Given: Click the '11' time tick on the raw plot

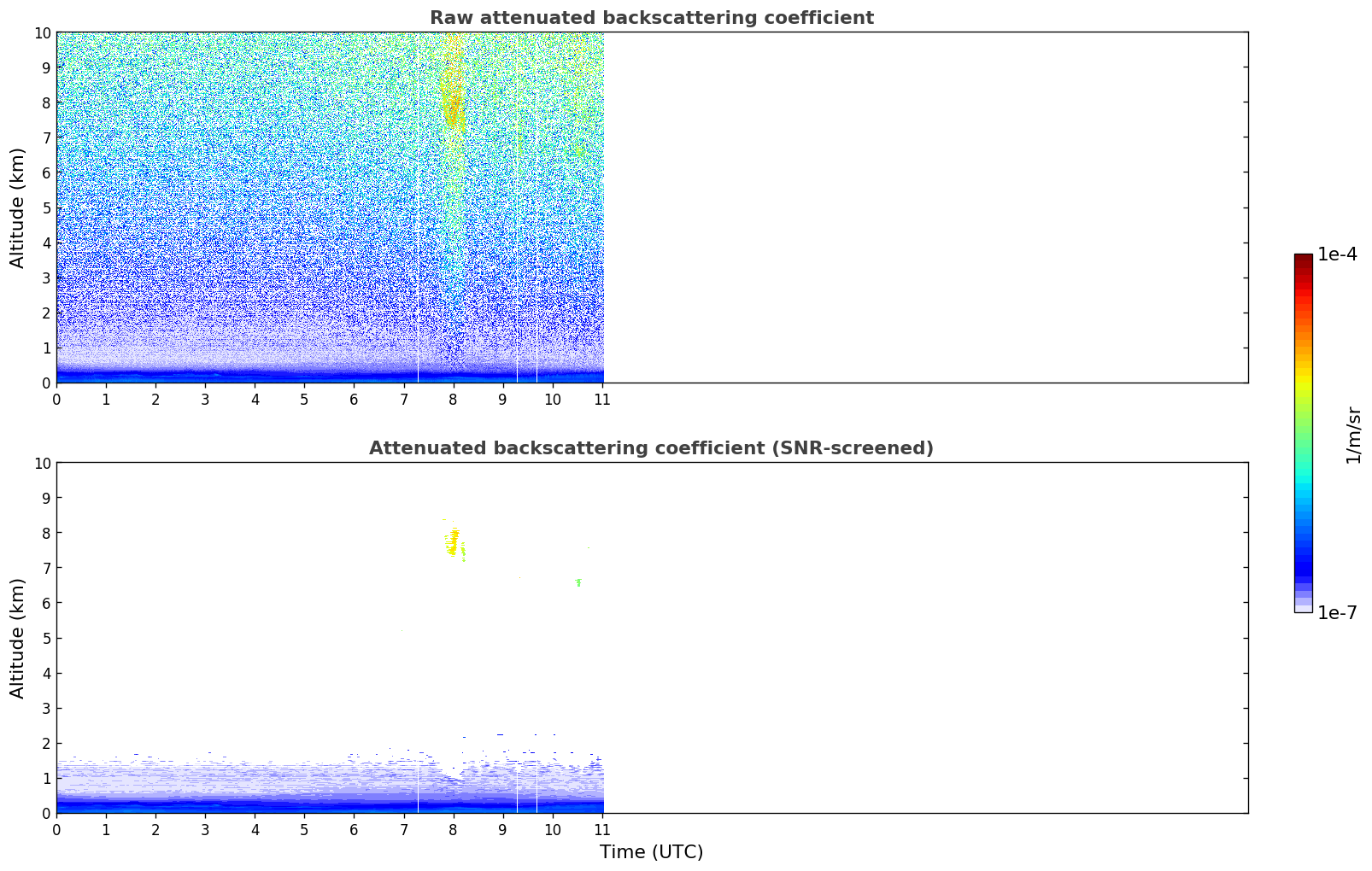Looking at the screenshot, I should (602, 399).
